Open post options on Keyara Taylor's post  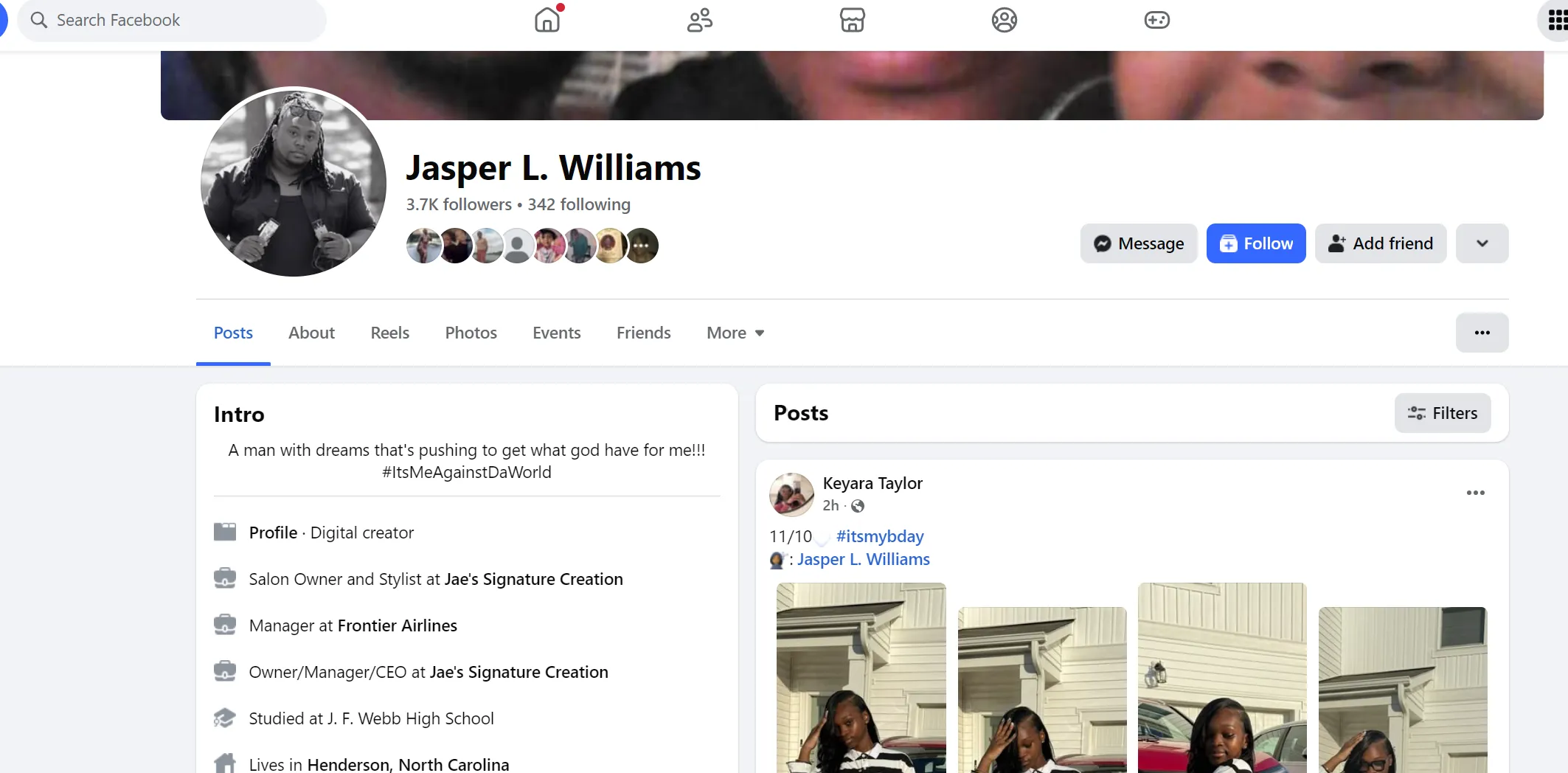pos(1475,493)
